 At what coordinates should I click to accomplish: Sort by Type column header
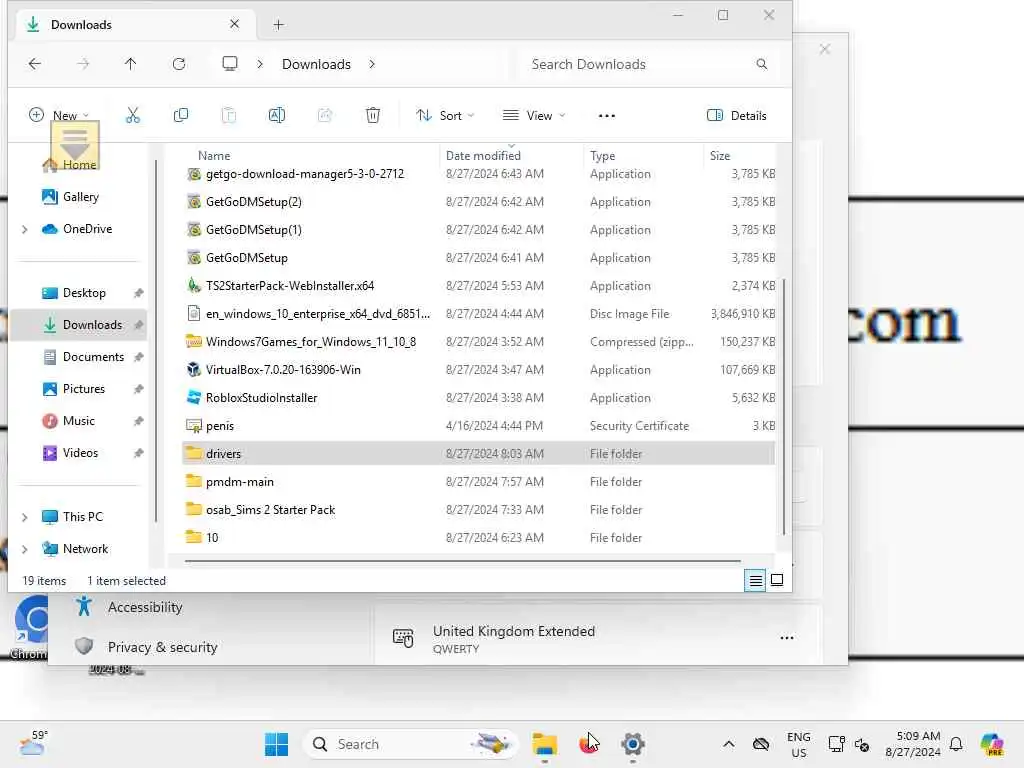tap(602, 155)
